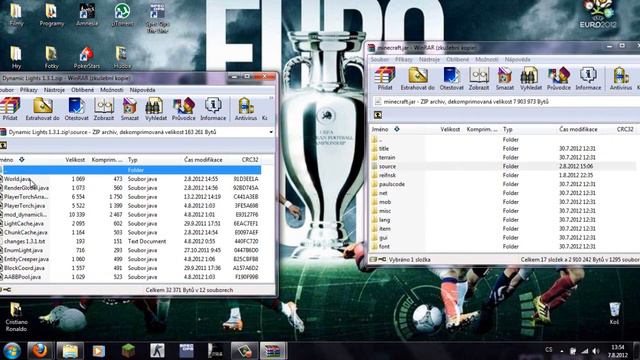
Task: Click the Windows Start button
Action: (12, 351)
